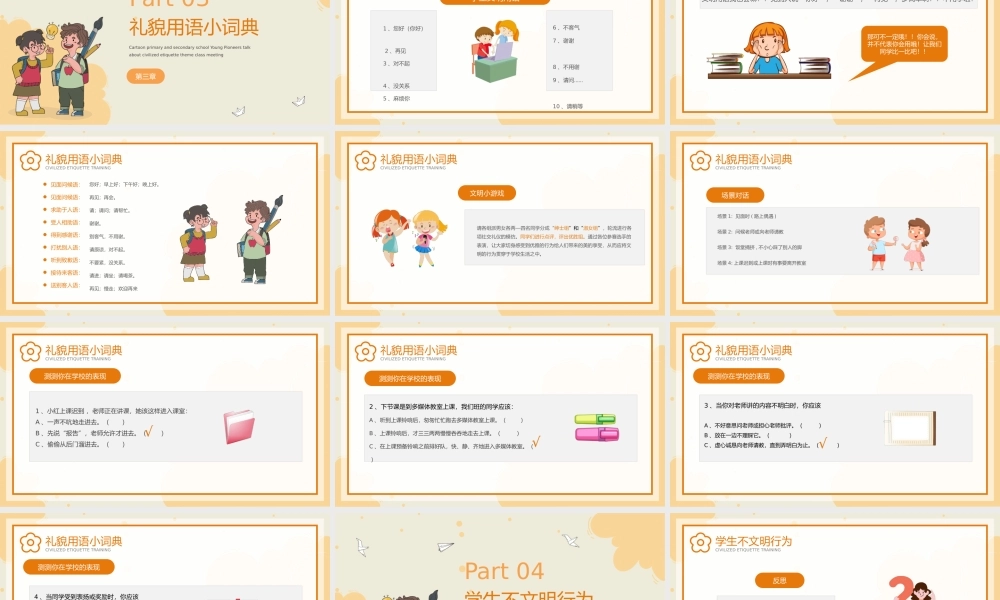Click the flower logo on the quiz question 2 slide

[x=365, y=351]
